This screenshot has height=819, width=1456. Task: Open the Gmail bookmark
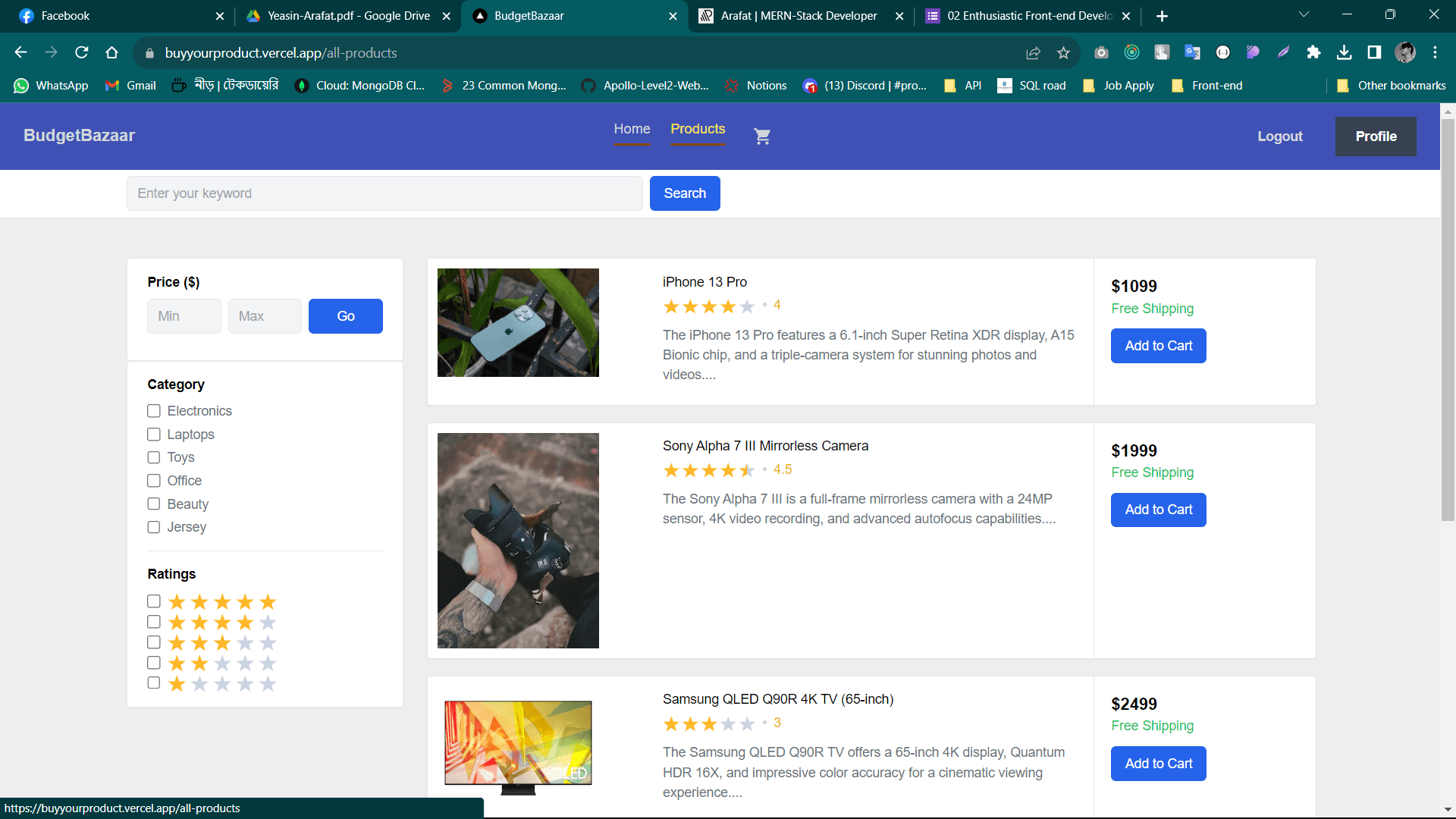click(x=130, y=86)
